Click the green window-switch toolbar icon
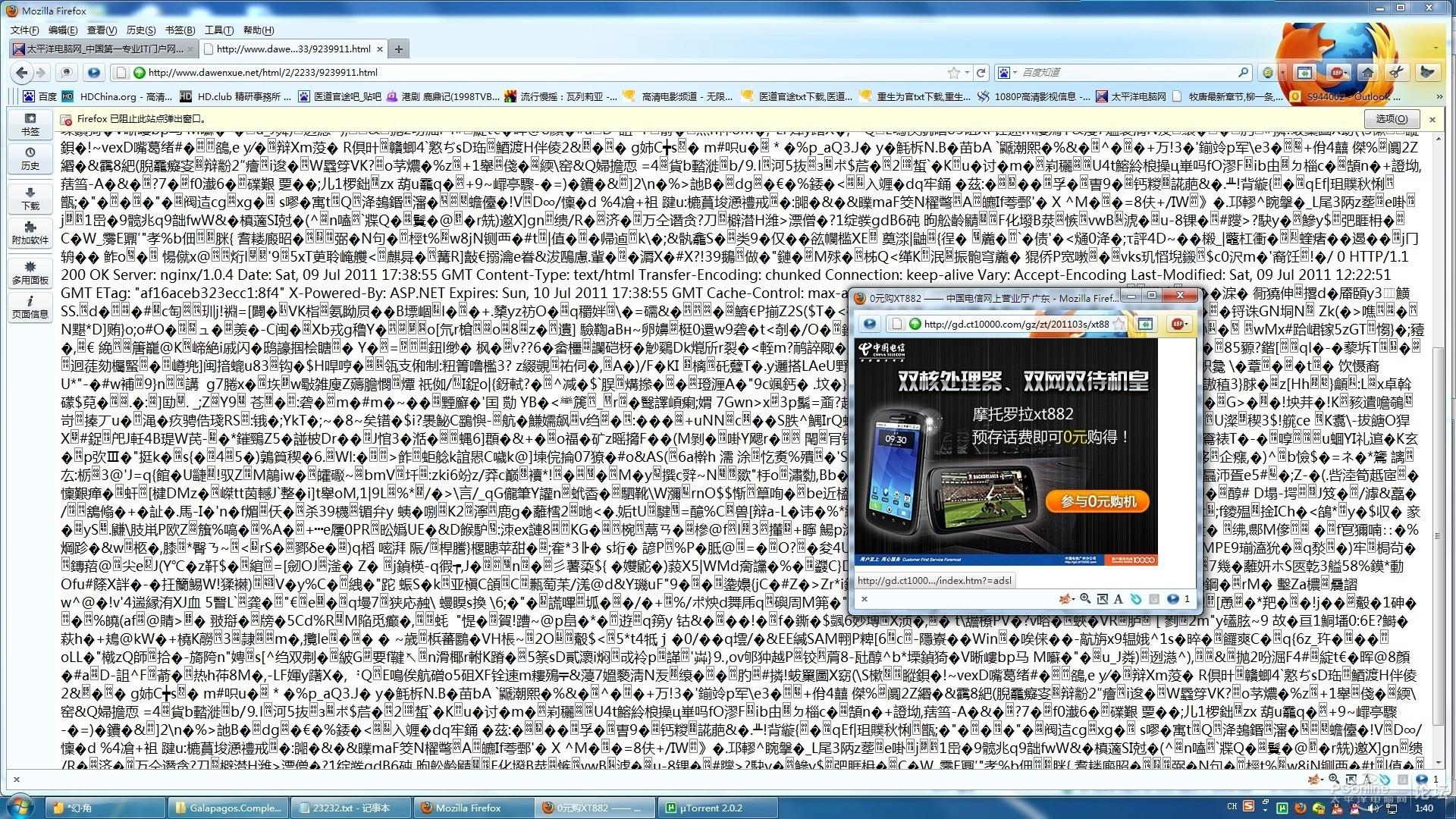 [1304, 73]
